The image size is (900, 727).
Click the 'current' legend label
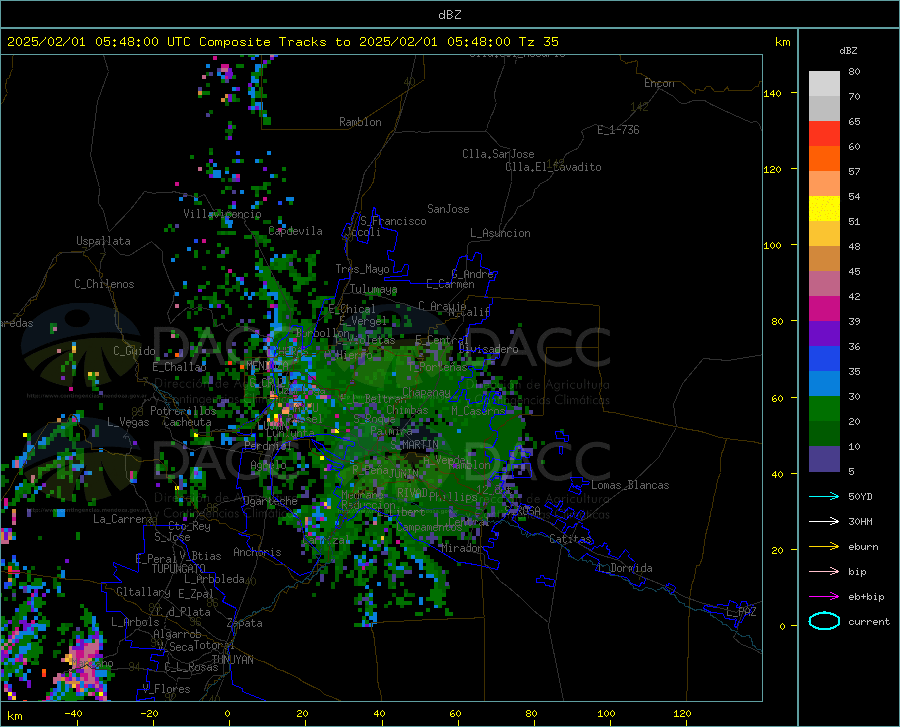click(x=869, y=622)
